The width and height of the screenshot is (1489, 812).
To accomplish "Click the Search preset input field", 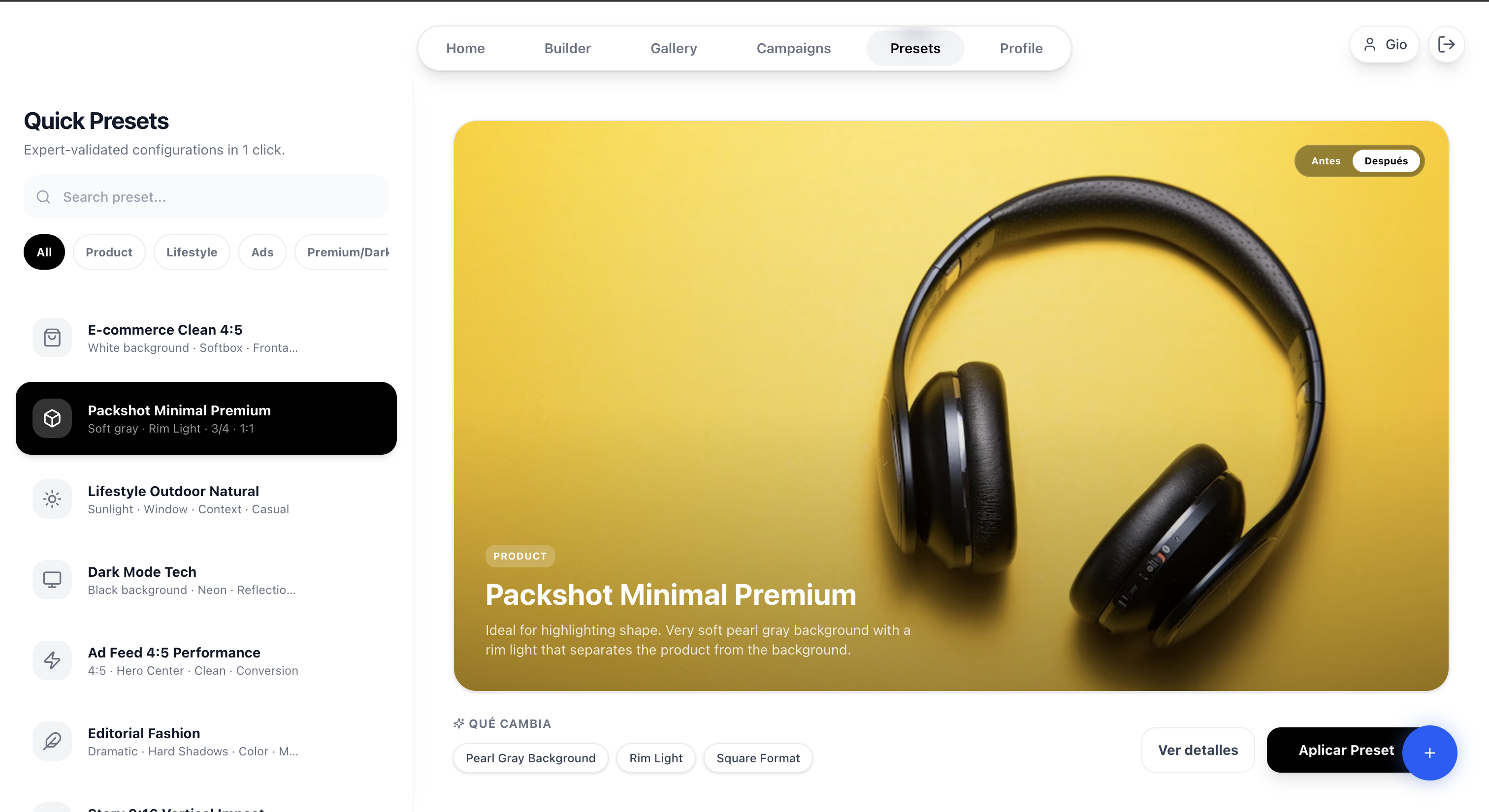I will point(206,197).
